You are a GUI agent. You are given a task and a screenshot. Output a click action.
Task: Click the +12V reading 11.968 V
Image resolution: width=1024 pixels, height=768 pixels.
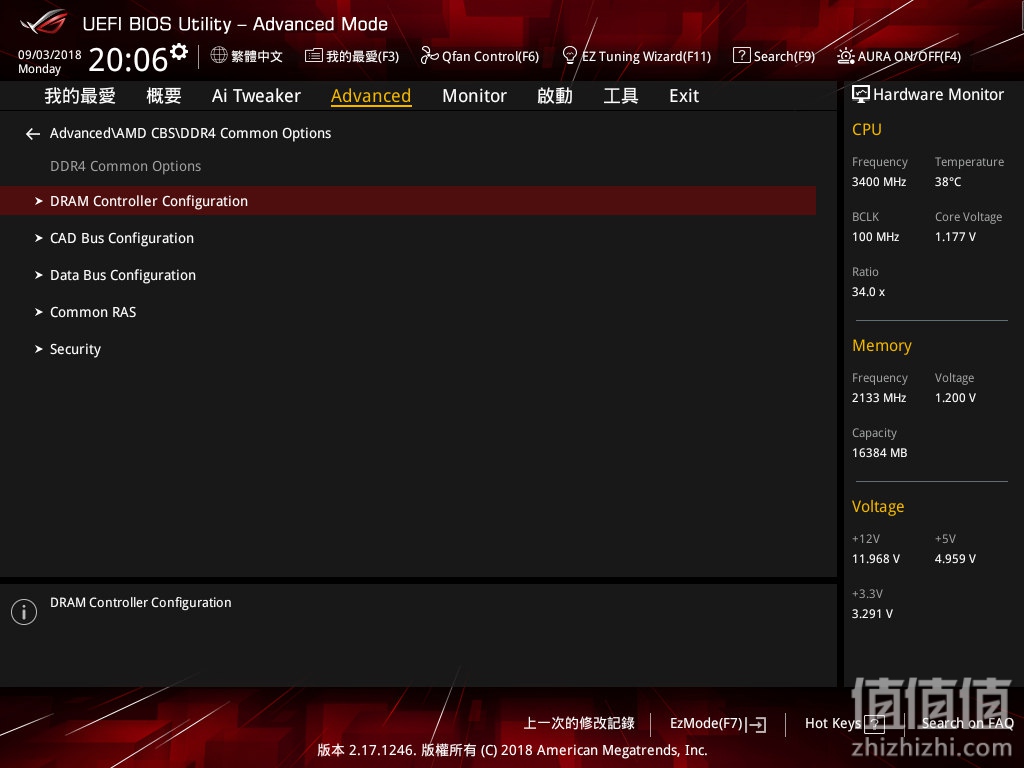point(876,559)
